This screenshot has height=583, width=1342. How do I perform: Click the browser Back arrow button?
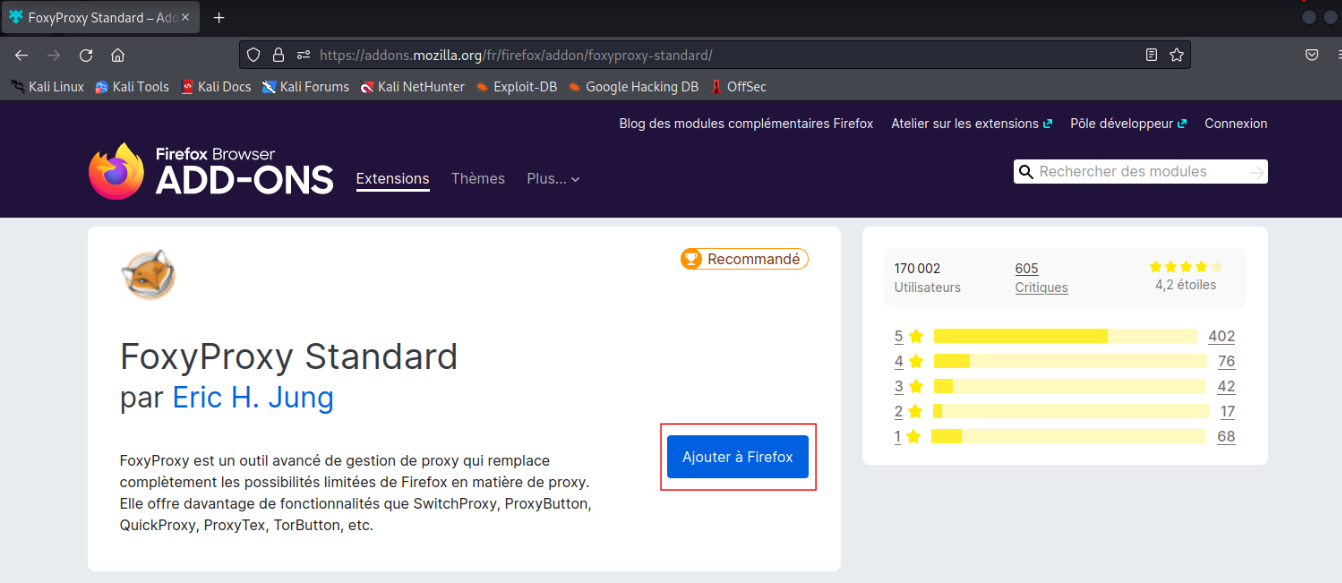coord(21,55)
